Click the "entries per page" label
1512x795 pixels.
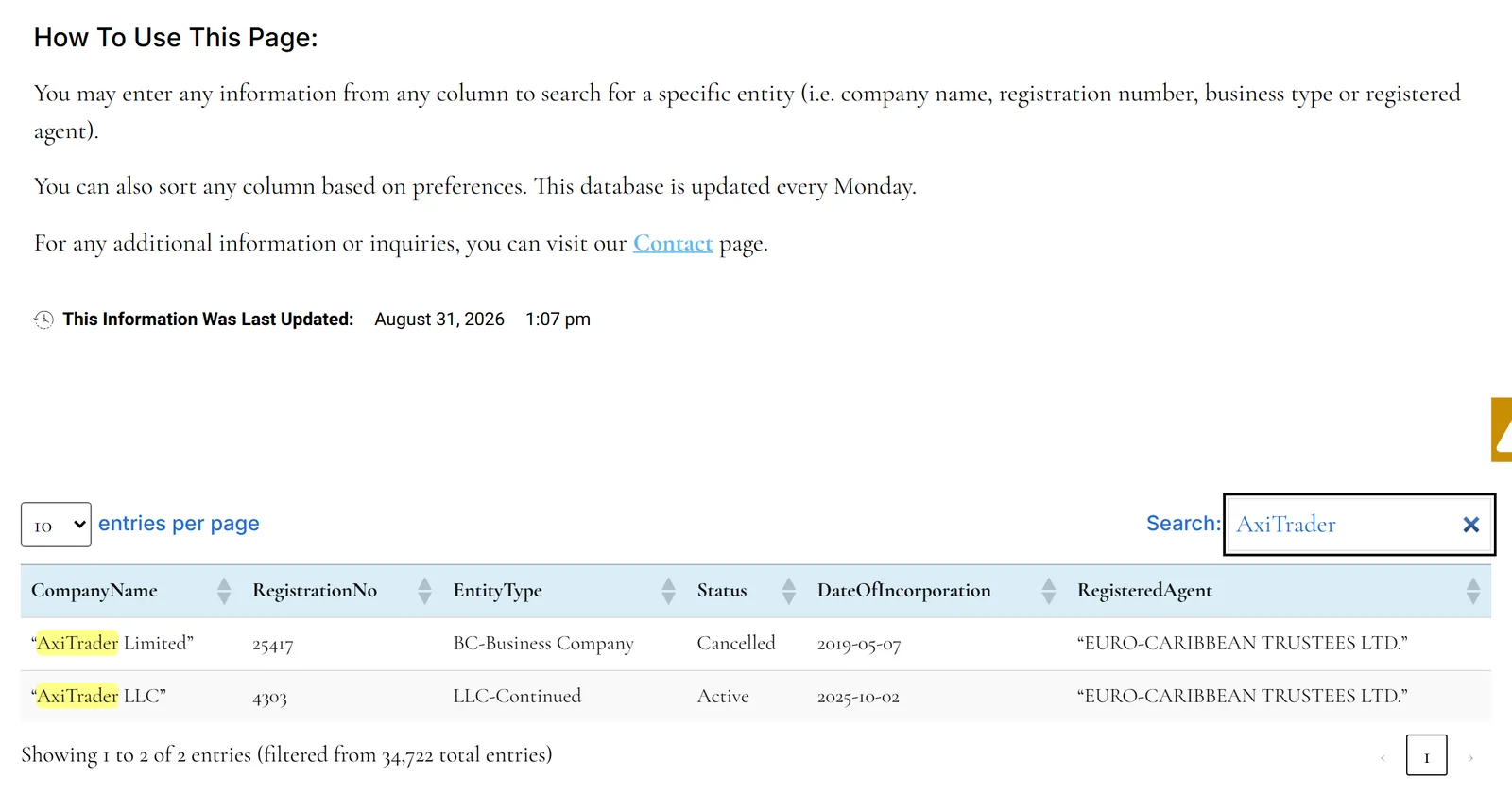(179, 524)
